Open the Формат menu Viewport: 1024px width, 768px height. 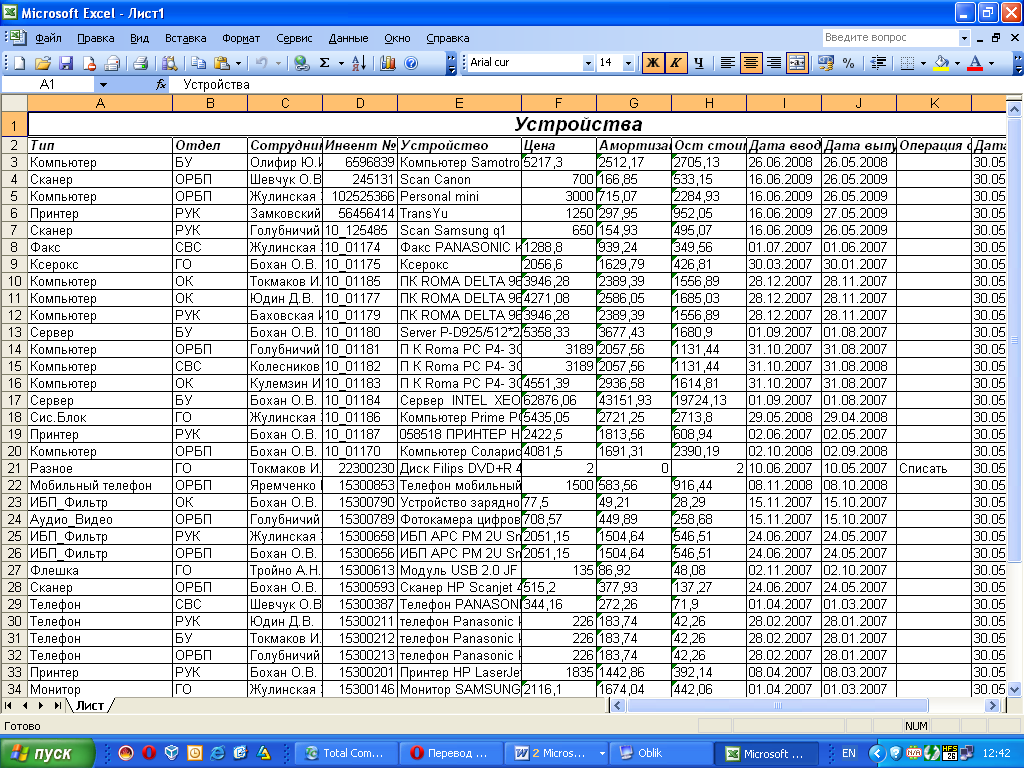coord(241,38)
